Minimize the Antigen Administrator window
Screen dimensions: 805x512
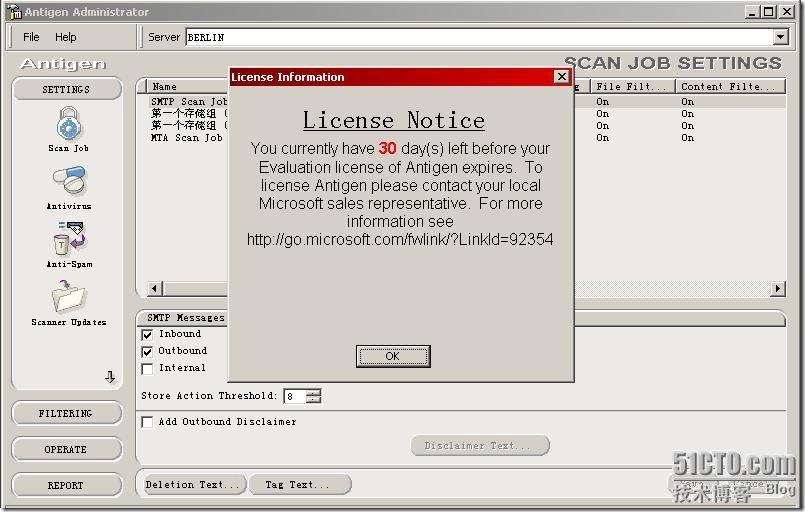pyautogui.click(x=752, y=11)
